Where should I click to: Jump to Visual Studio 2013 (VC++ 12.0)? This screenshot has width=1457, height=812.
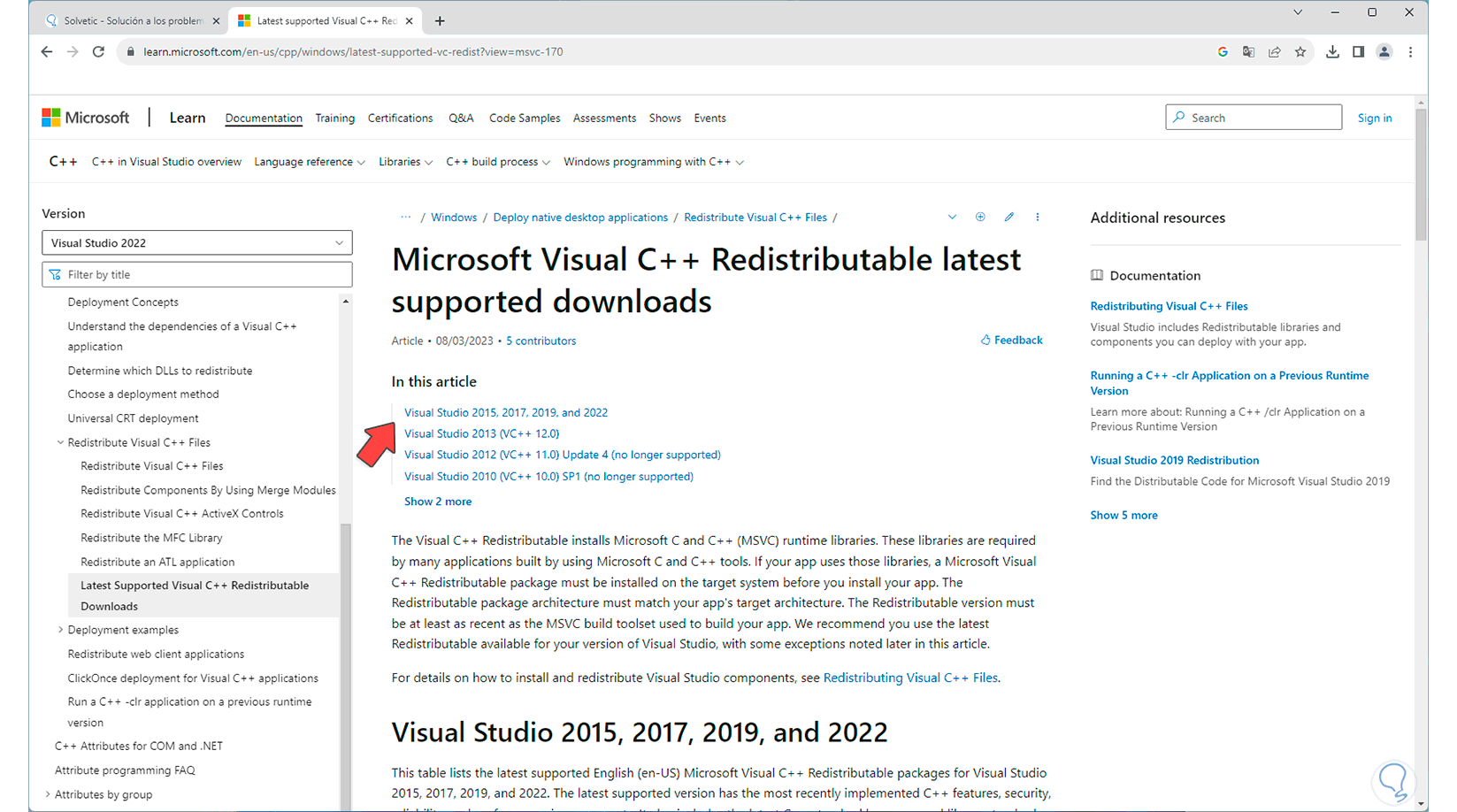click(x=481, y=433)
